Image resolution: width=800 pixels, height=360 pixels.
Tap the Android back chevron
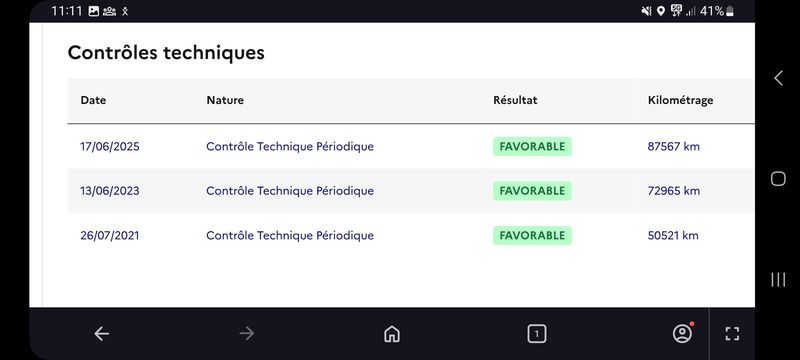pos(778,78)
